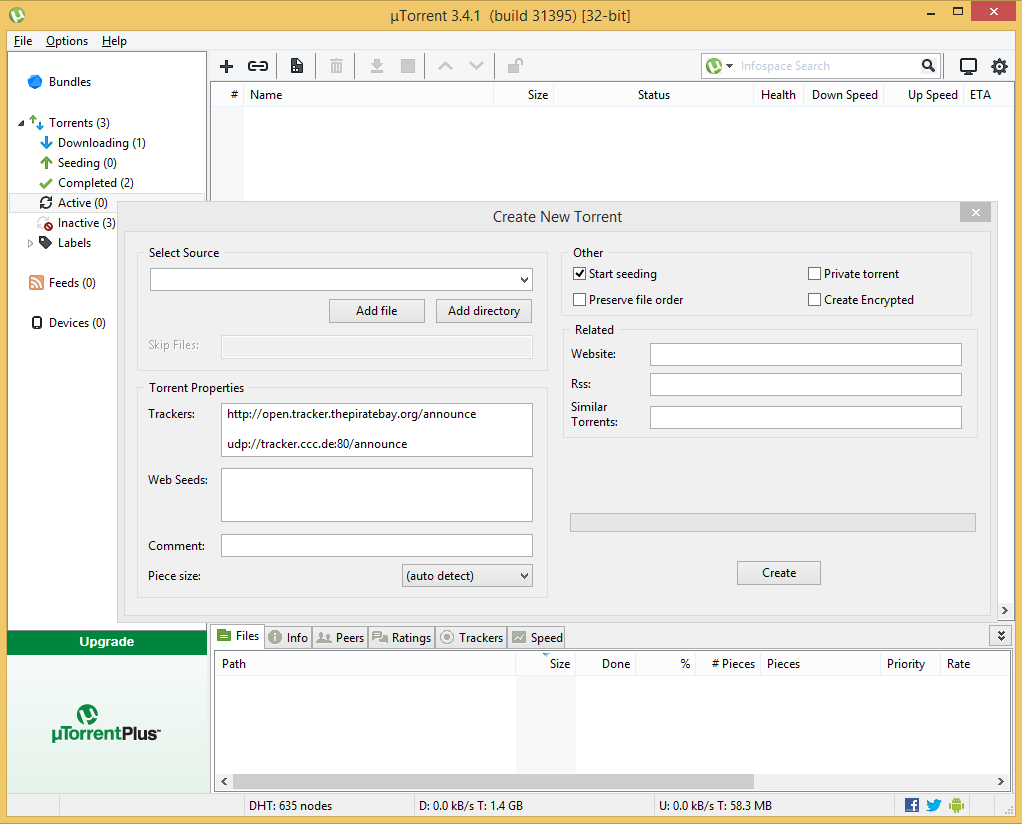1022x824 pixels.
Task: Switch to the Trackers tab
Action: (471, 638)
